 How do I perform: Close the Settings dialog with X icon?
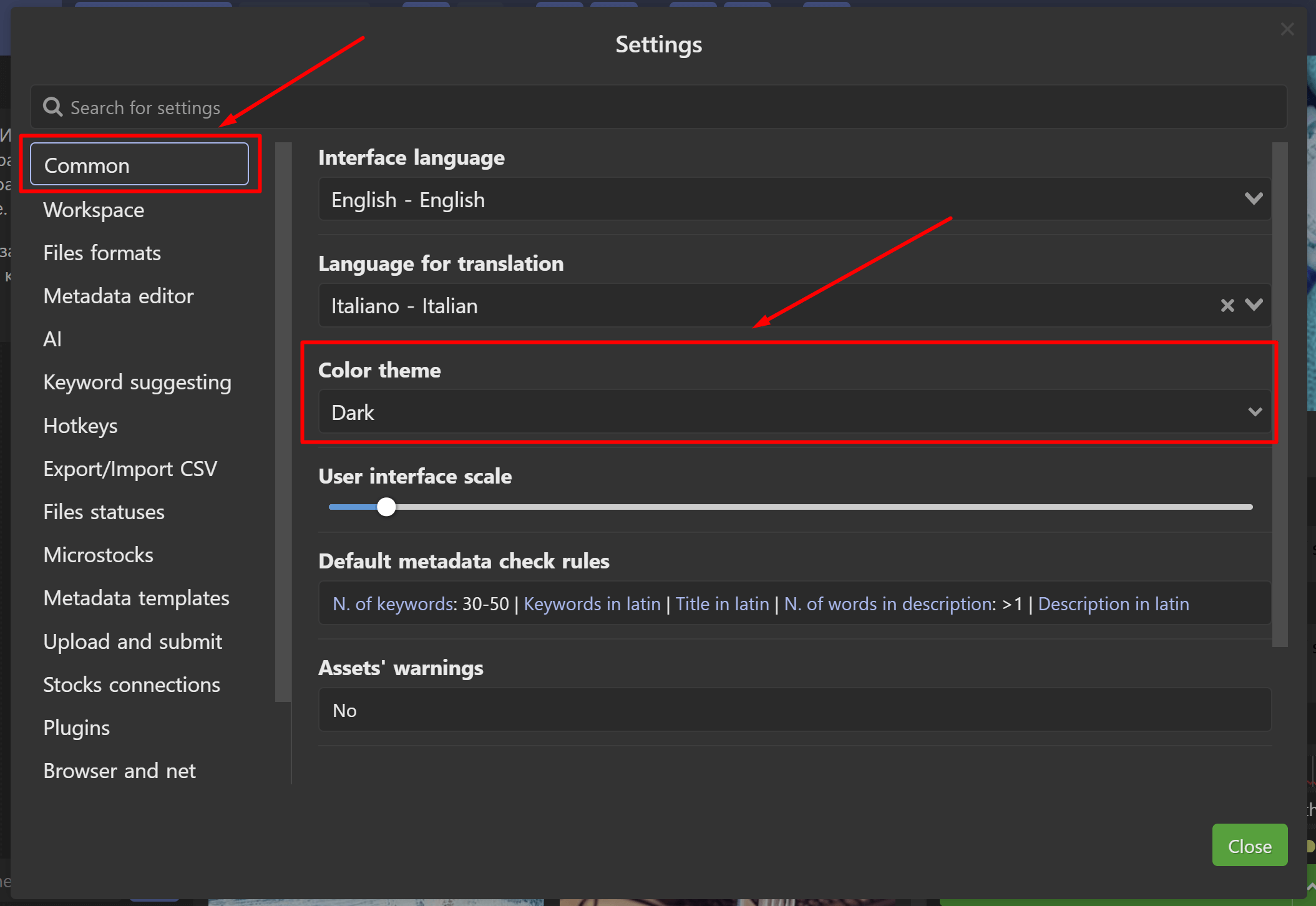click(x=1287, y=29)
